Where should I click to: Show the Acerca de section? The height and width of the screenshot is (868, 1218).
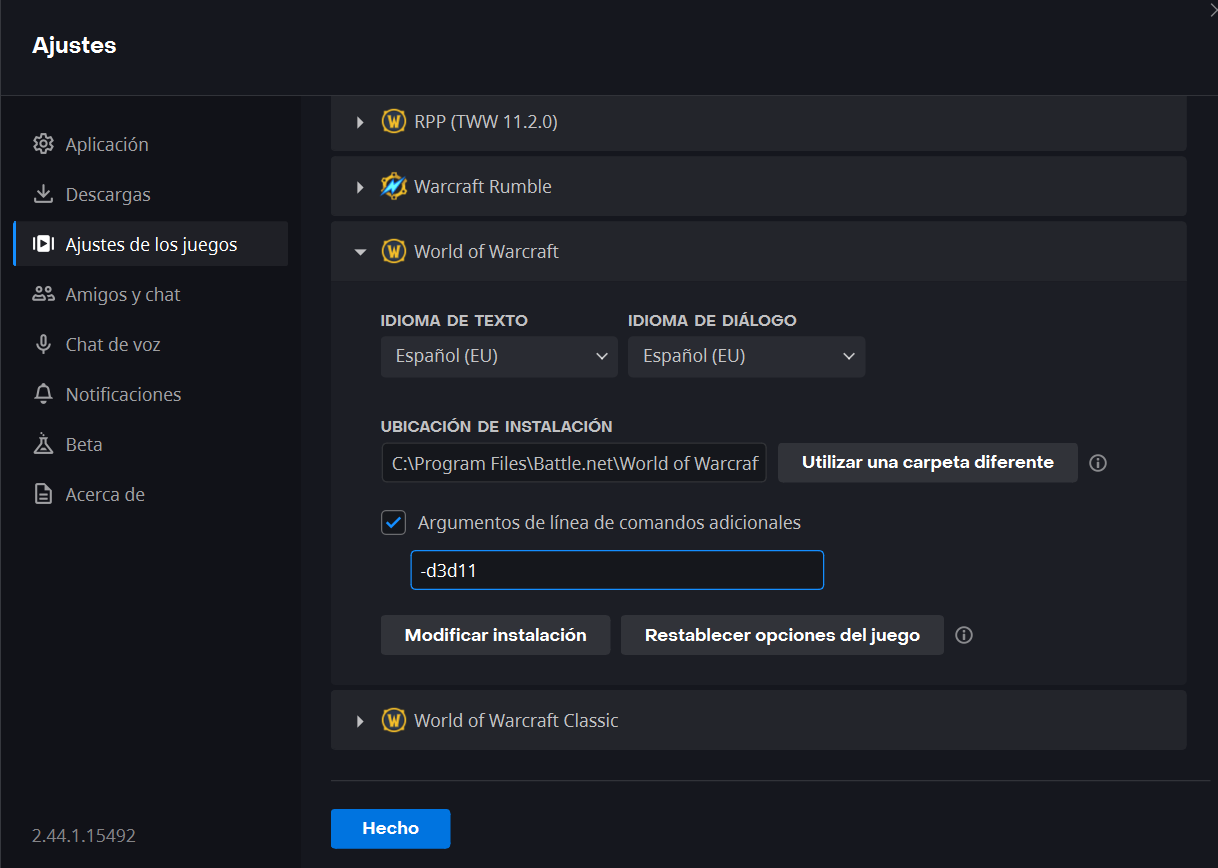point(150,494)
